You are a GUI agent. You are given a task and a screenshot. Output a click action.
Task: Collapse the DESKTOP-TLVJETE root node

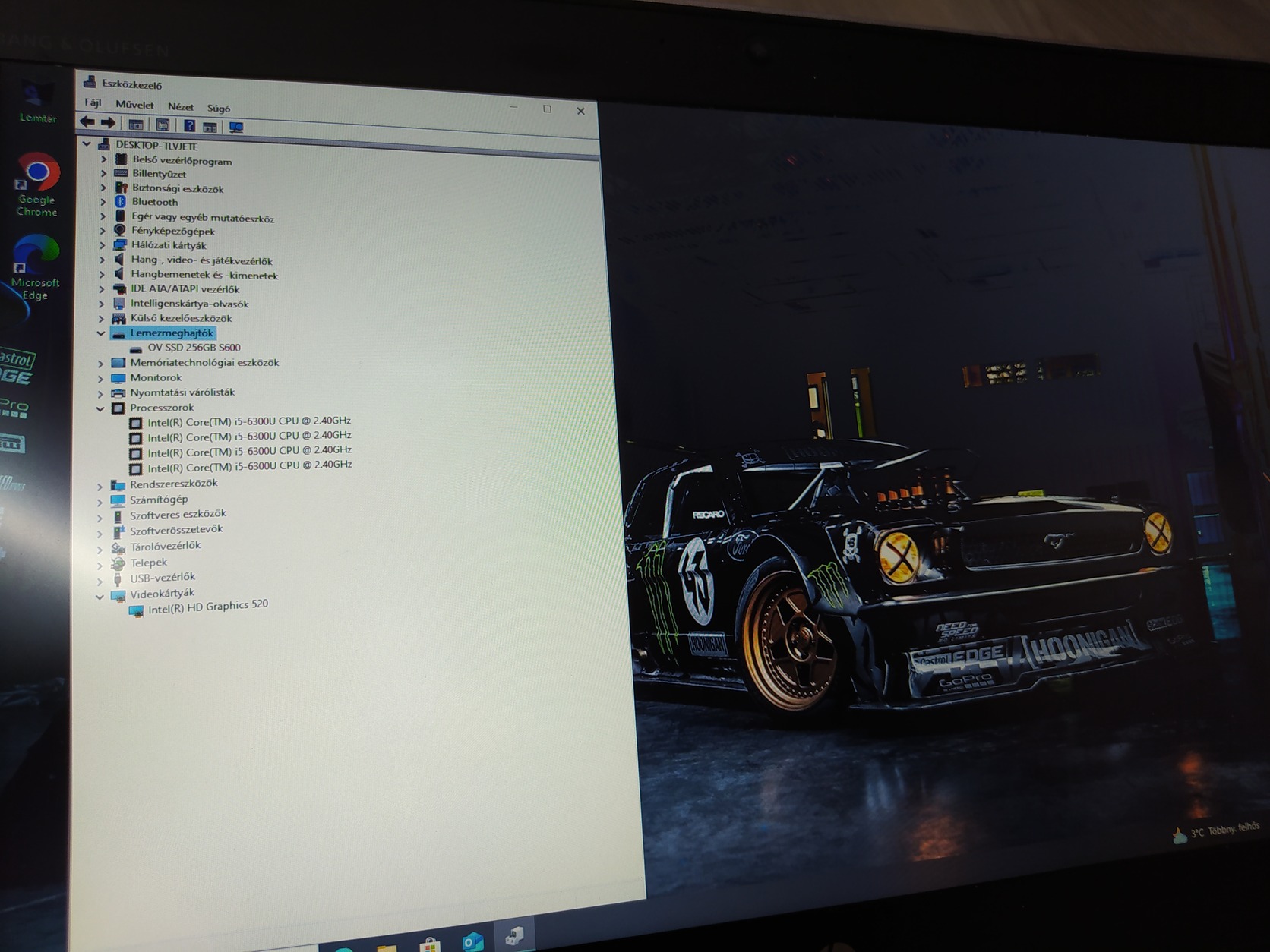click(87, 143)
